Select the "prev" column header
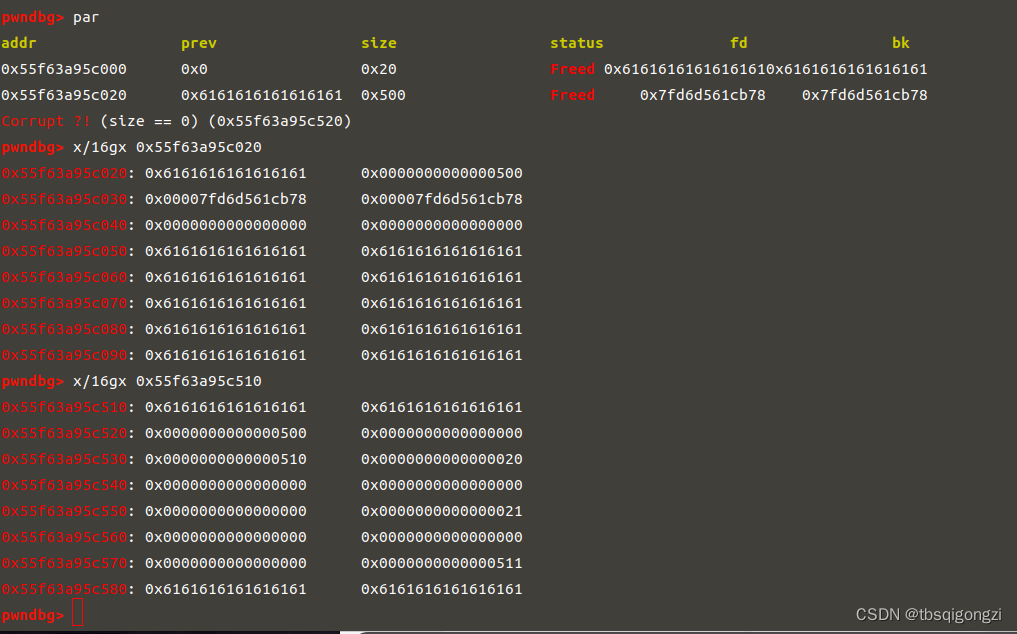Image resolution: width=1017 pixels, height=634 pixels. [x=198, y=43]
